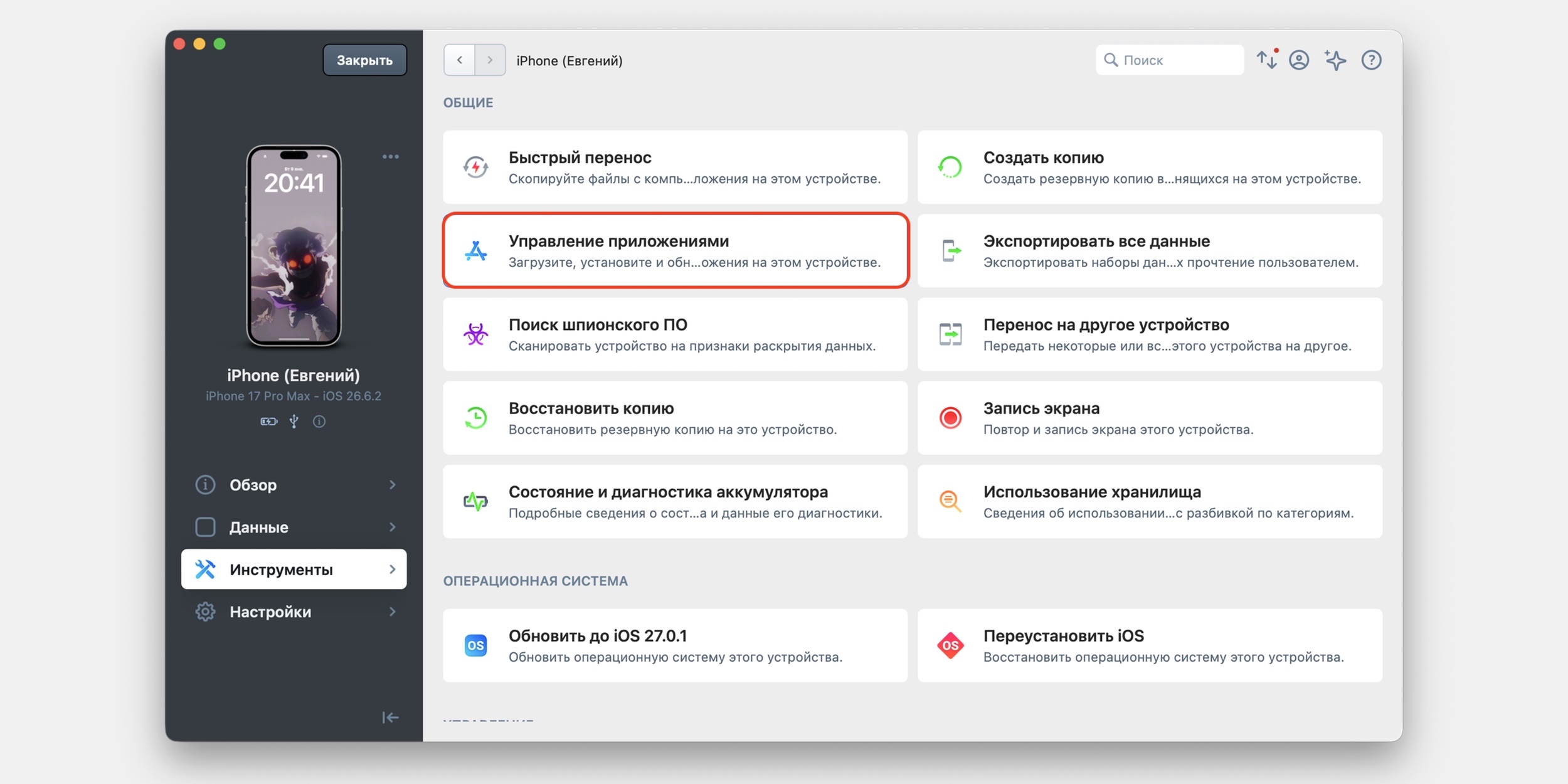Viewport: 1568px width, 784px height.
Task: Click the Состояние и диагностика аккумулятора title
Action: [x=668, y=492]
